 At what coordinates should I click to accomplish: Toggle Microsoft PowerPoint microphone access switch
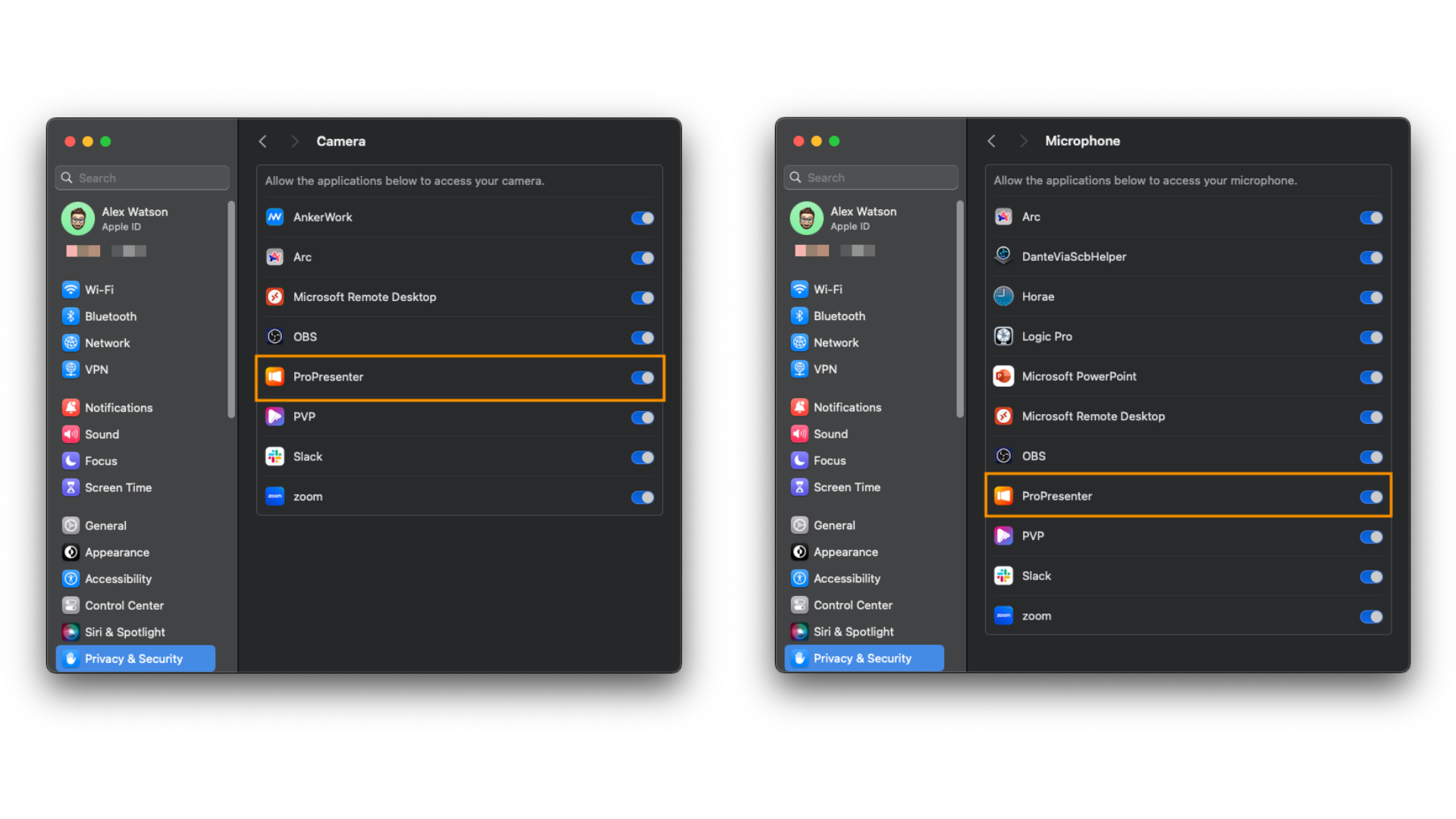pos(1371,377)
